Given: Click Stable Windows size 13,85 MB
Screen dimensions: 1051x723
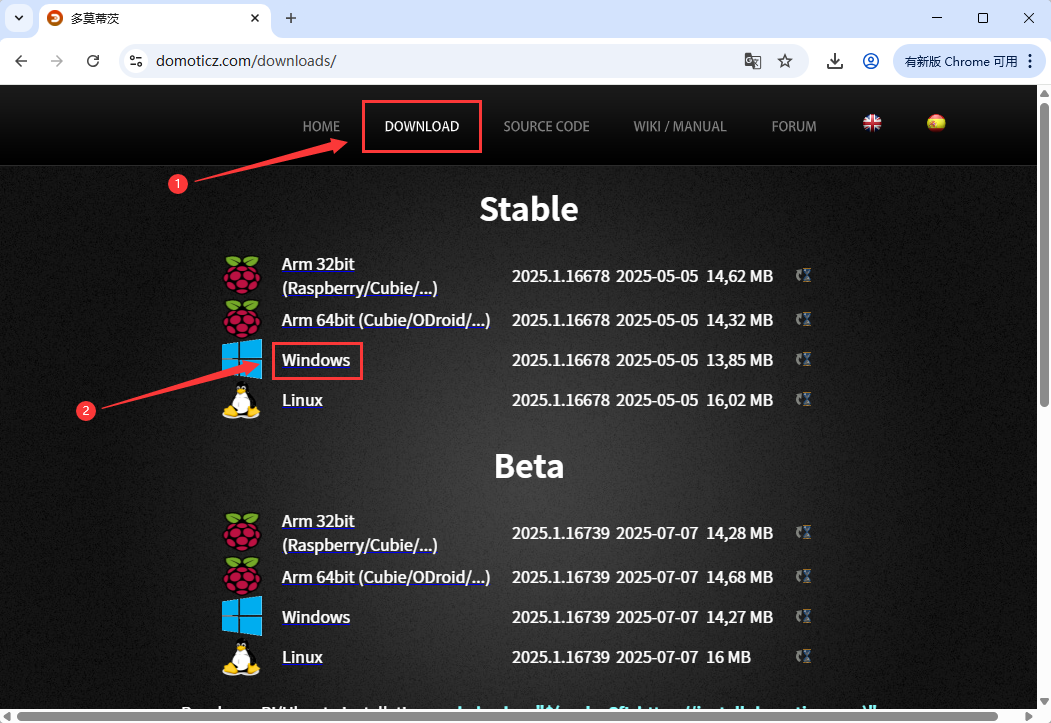Looking at the screenshot, I should [739, 360].
